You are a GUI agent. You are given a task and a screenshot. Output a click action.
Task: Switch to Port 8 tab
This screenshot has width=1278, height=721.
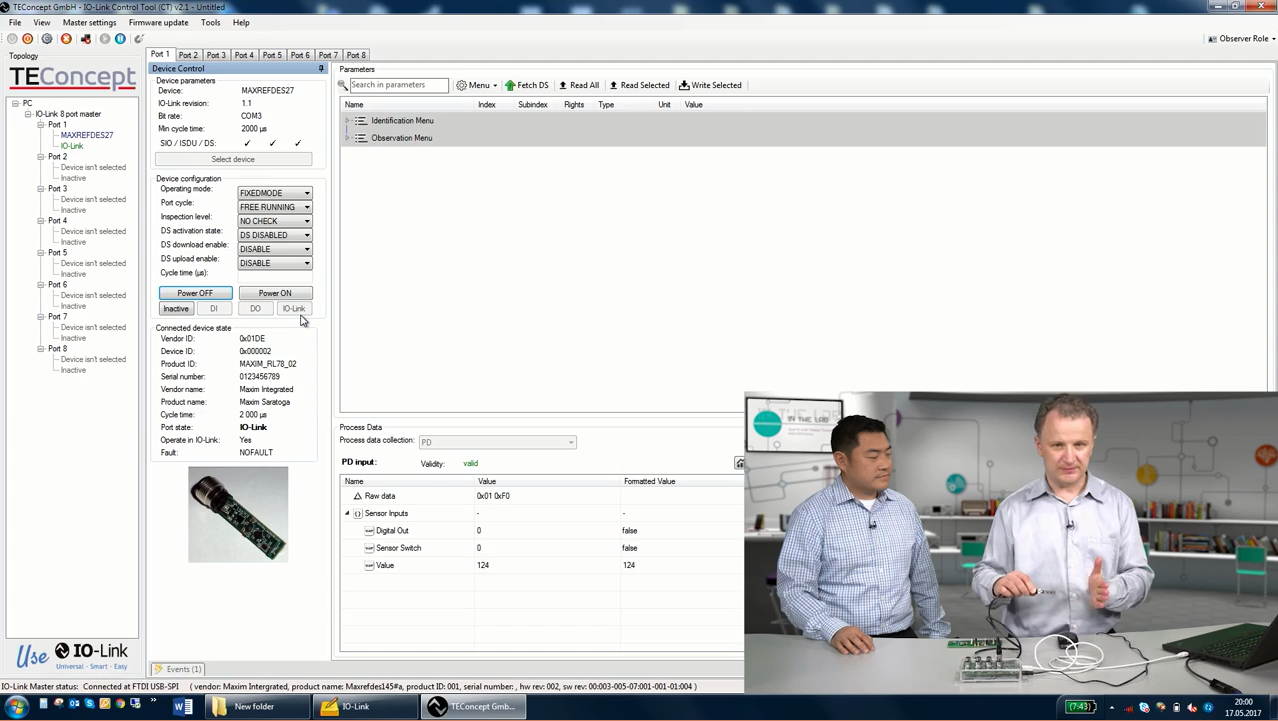(356, 55)
